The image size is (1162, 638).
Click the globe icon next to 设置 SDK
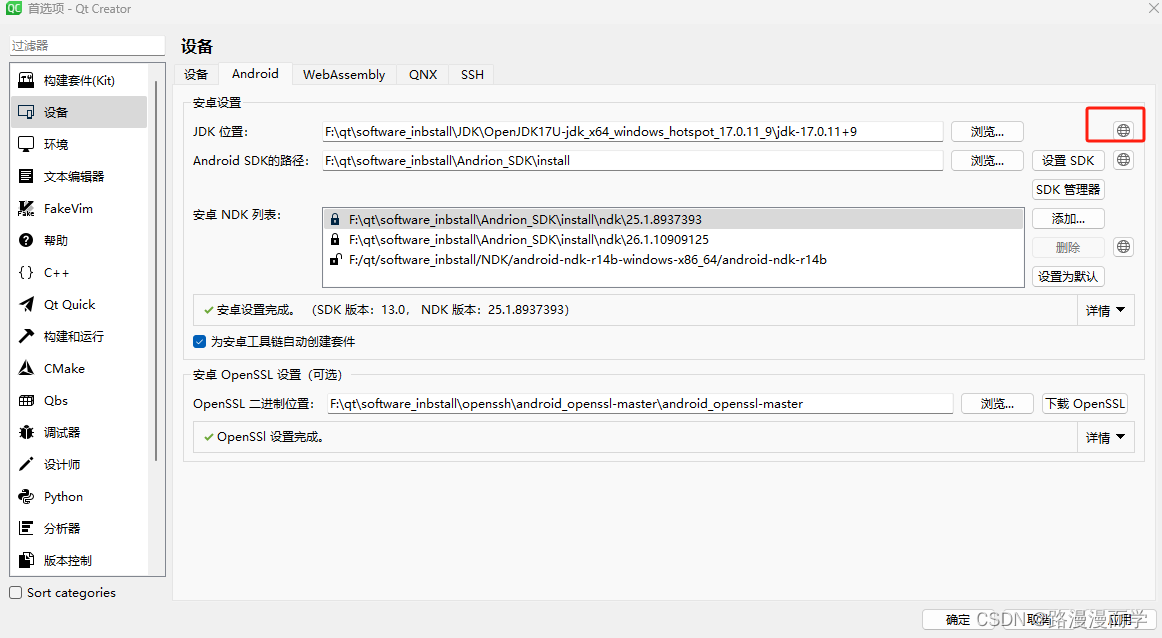[1123, 159]
